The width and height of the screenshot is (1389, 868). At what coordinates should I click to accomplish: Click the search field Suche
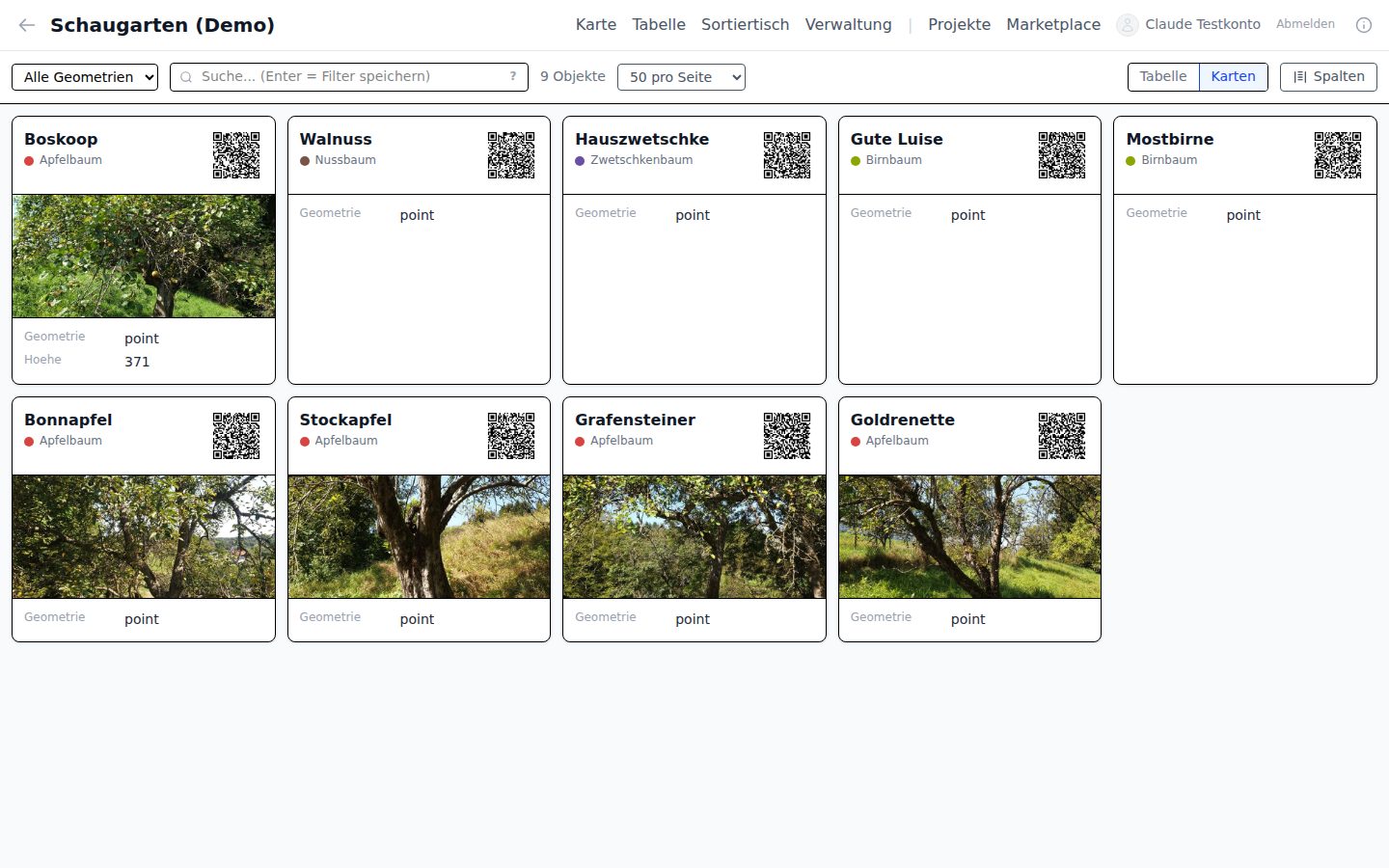349,77
